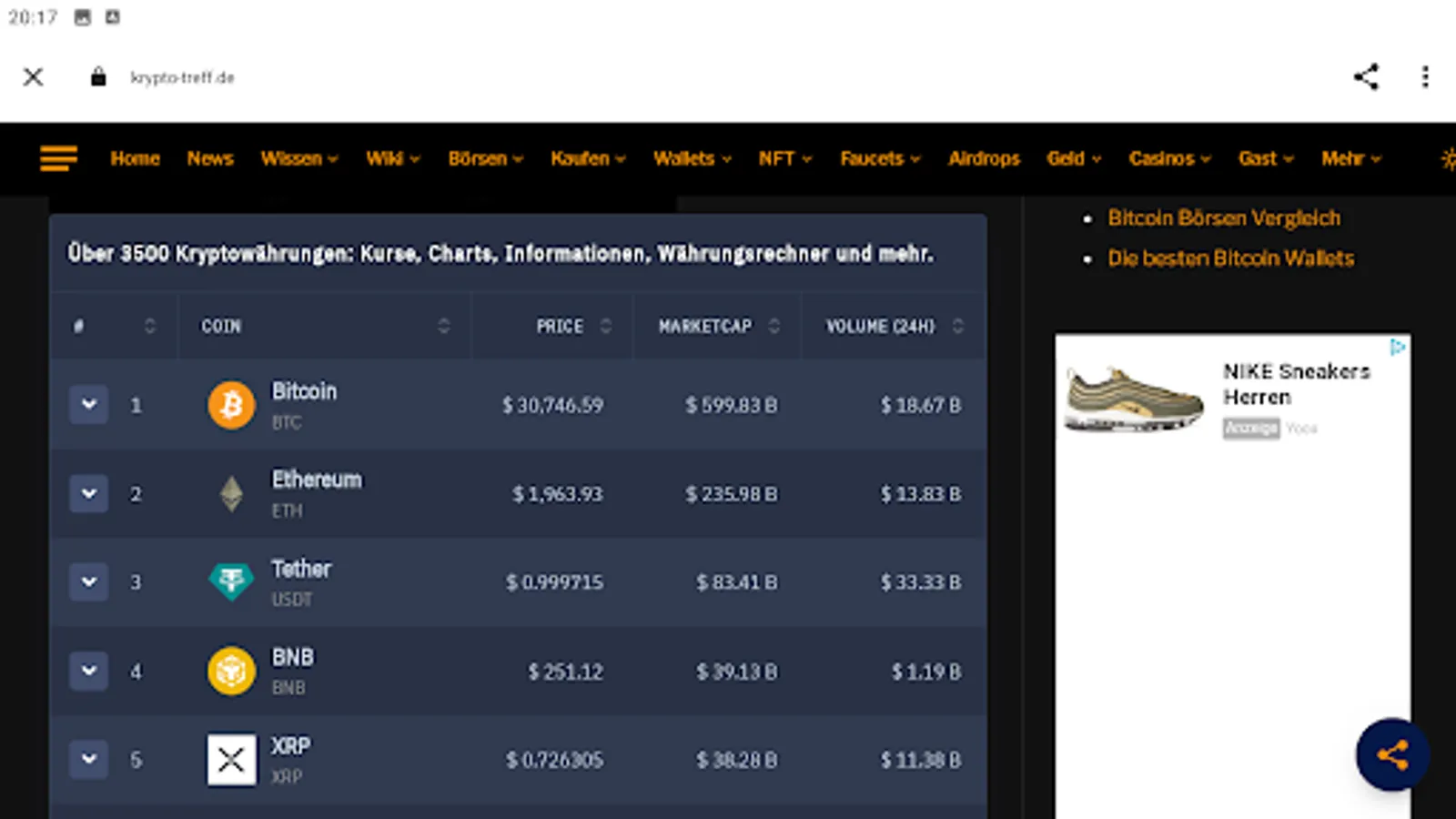Open the Wallets dropdown menu
This screenshot has width=1456, height=819.
pyautogui.click(x=693, y=158)
